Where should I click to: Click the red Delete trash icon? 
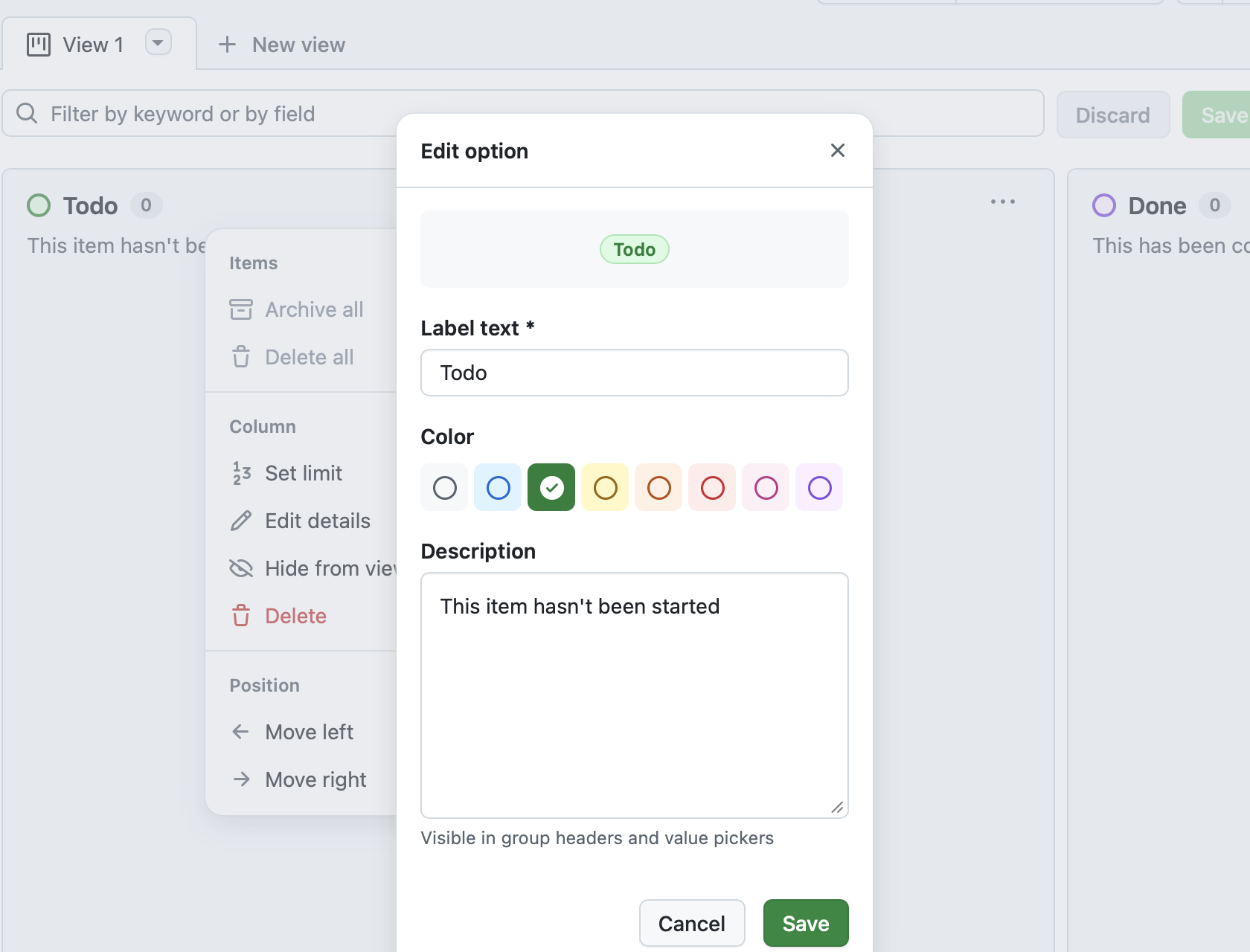tap(241, 616)
